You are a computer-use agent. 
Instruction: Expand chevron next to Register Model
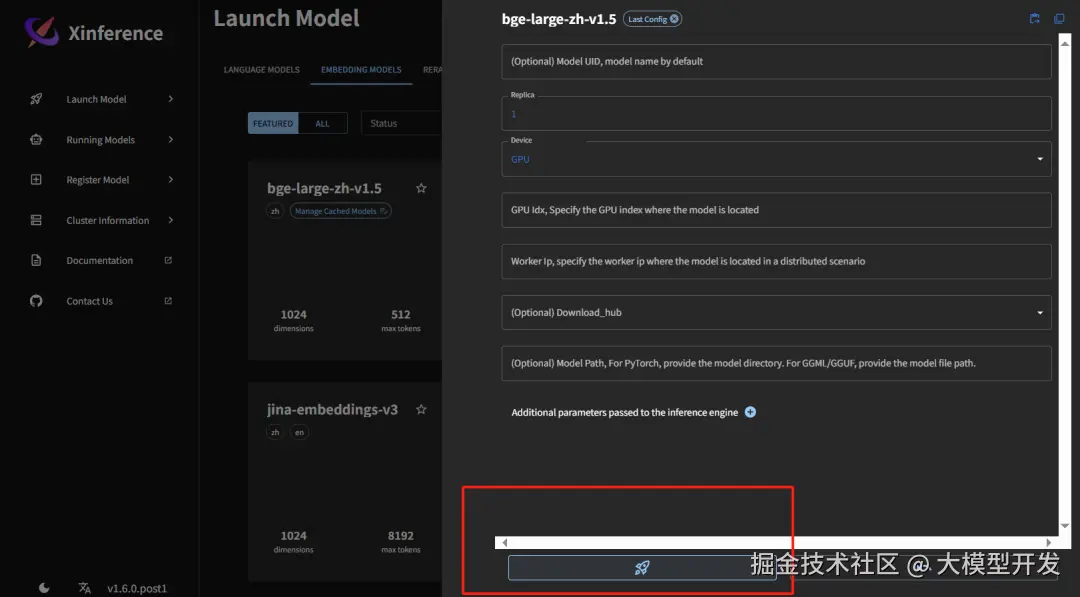[x=171, y=180]
